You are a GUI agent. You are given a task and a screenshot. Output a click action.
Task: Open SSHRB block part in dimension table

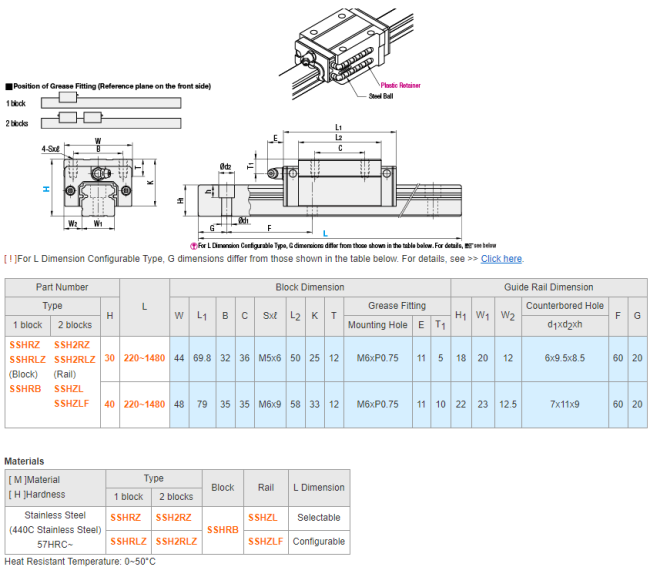(25, 388)
